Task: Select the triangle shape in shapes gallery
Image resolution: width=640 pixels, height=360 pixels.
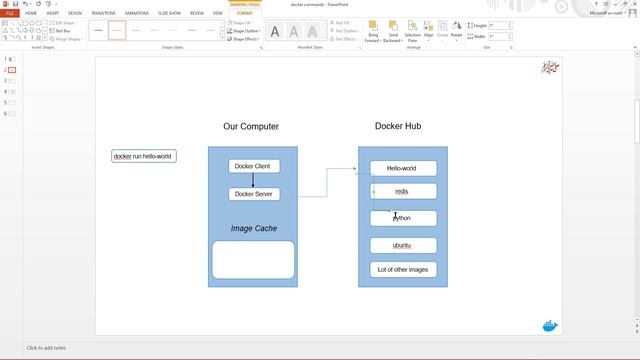Action: tap(5, 31)
